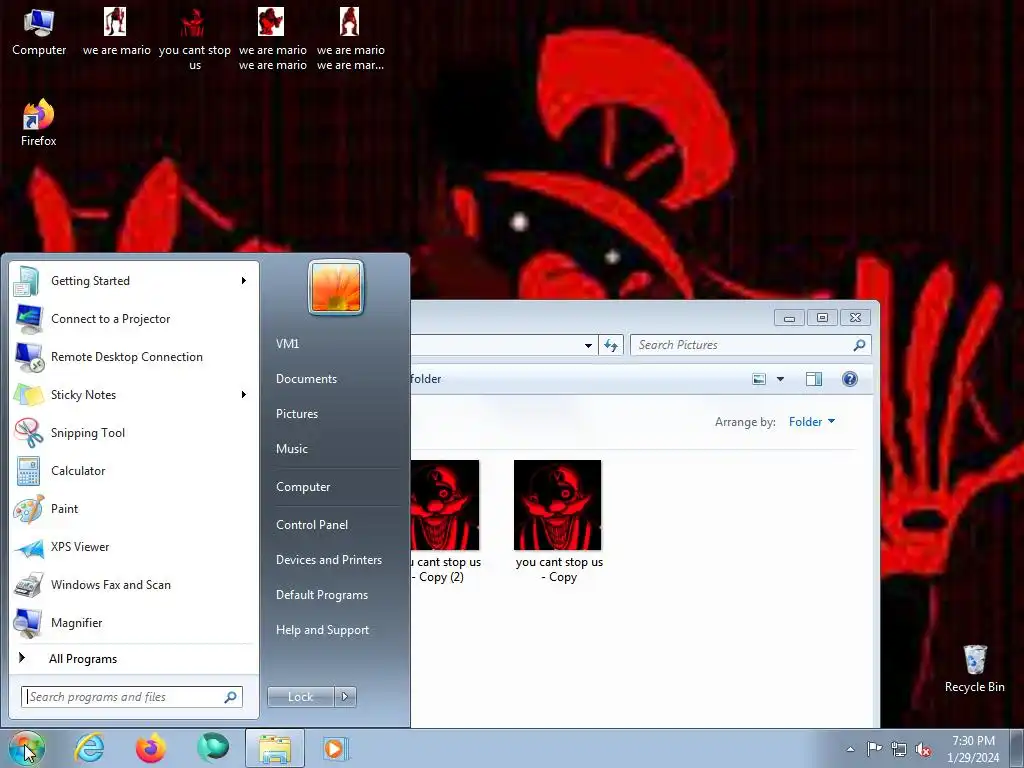
Task: Start the Snipping Tool icon
Action: pos(28,432)
